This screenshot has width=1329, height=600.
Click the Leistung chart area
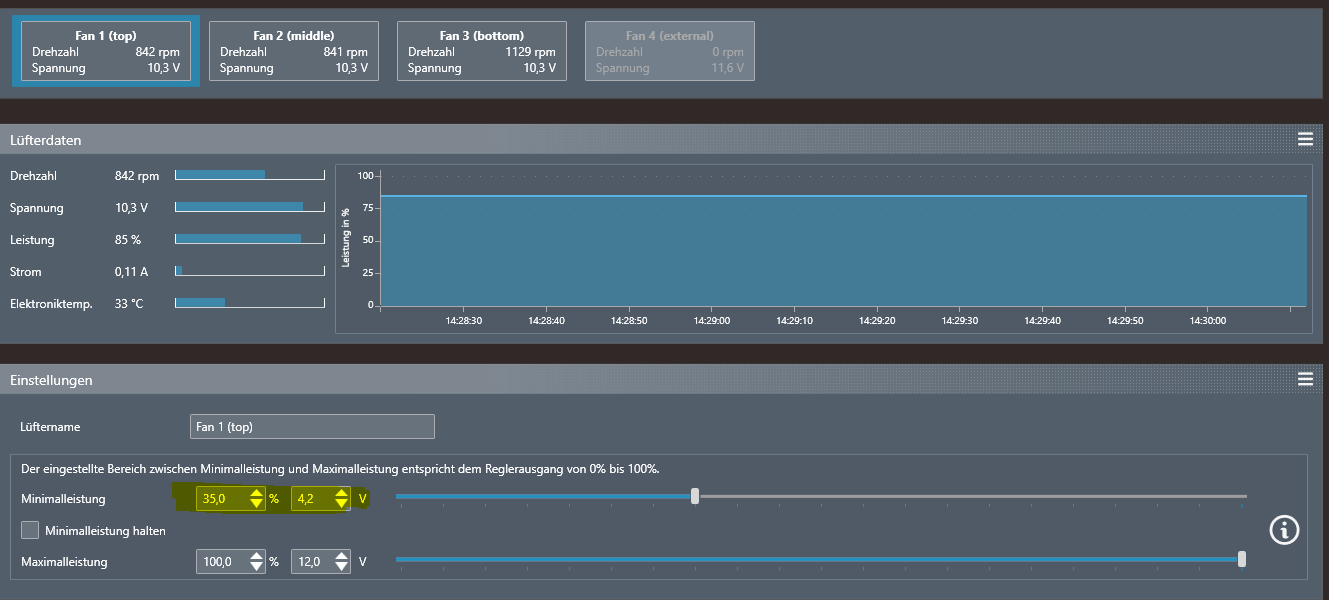click(x=843, y=250)
